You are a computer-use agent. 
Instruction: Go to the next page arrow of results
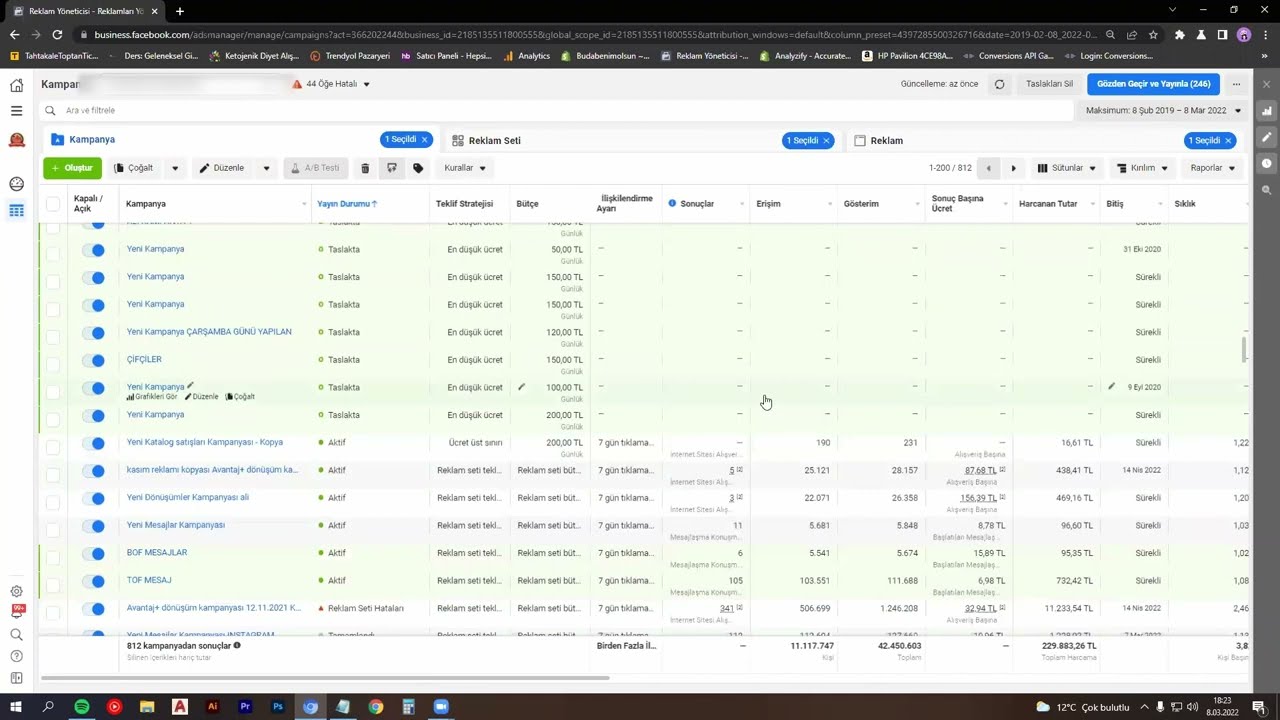pyautogui.click(x=1013, y=168)
